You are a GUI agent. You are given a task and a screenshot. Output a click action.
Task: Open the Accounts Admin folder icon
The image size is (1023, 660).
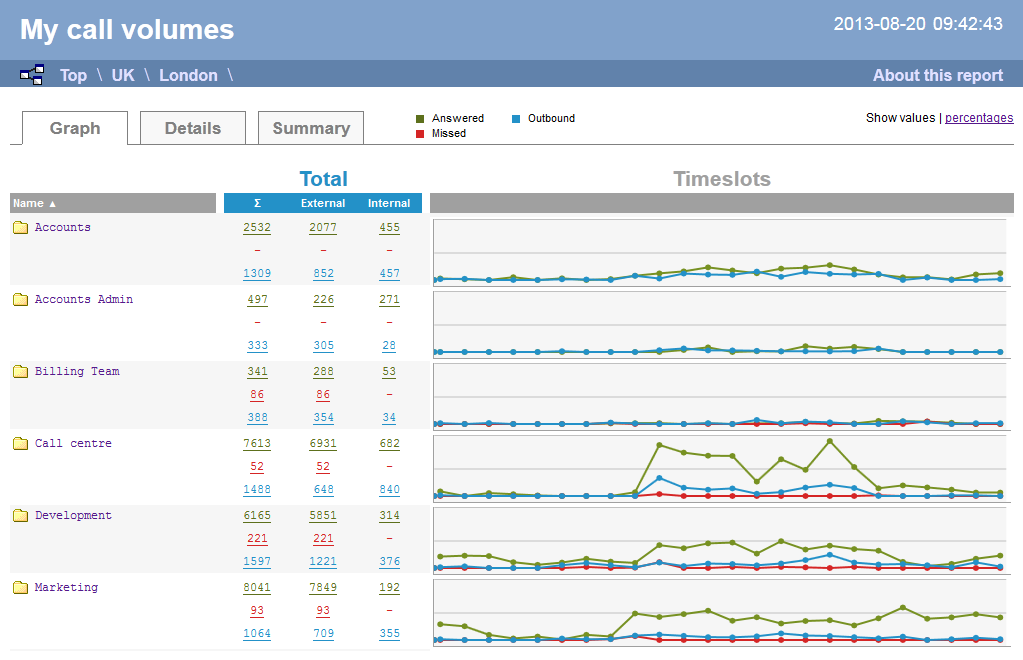pos(20,300)
